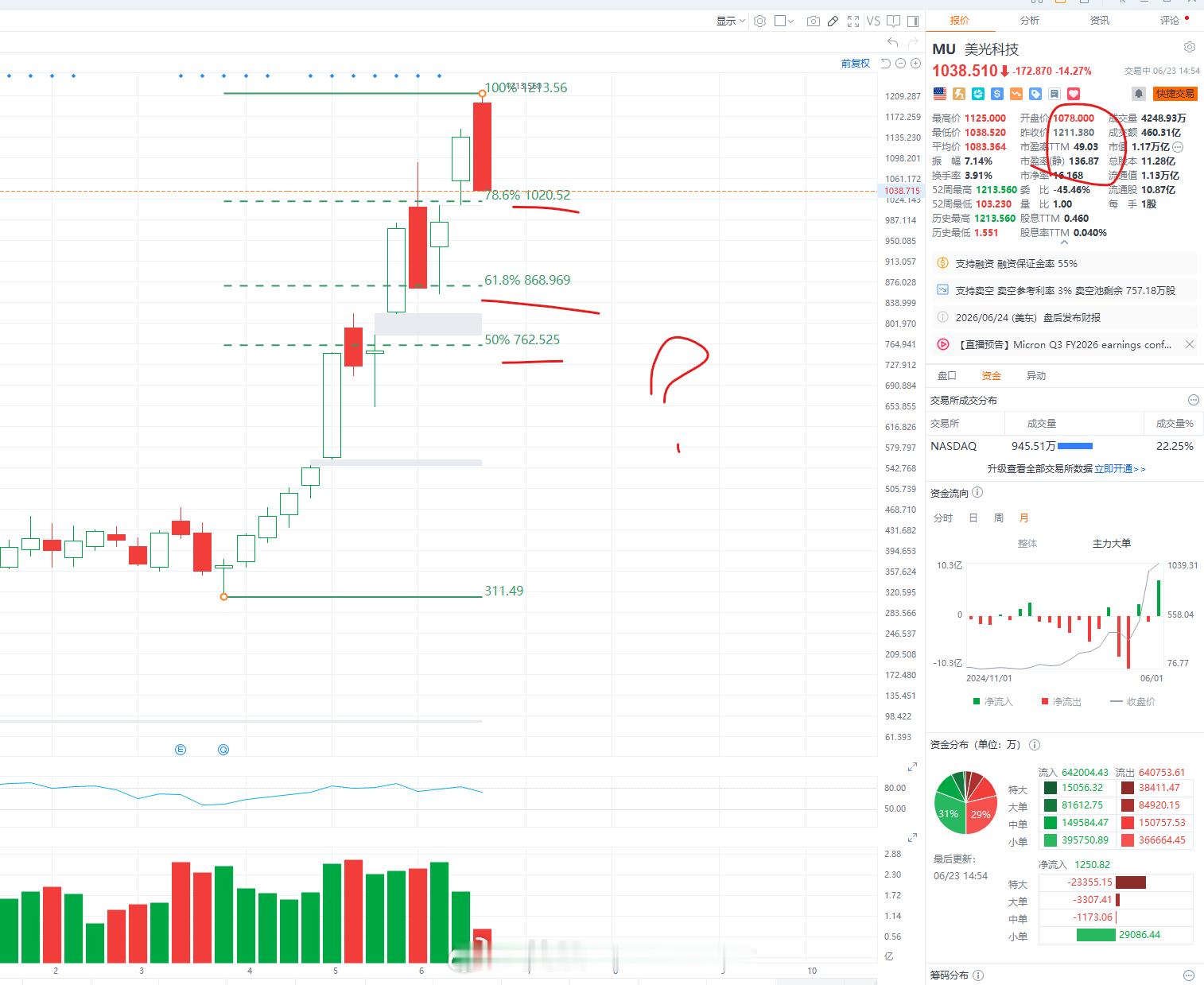Click the 支持卖空 short selling row
The width and height of the screenshot is (1204, 985).
(x=1065, y=290)
